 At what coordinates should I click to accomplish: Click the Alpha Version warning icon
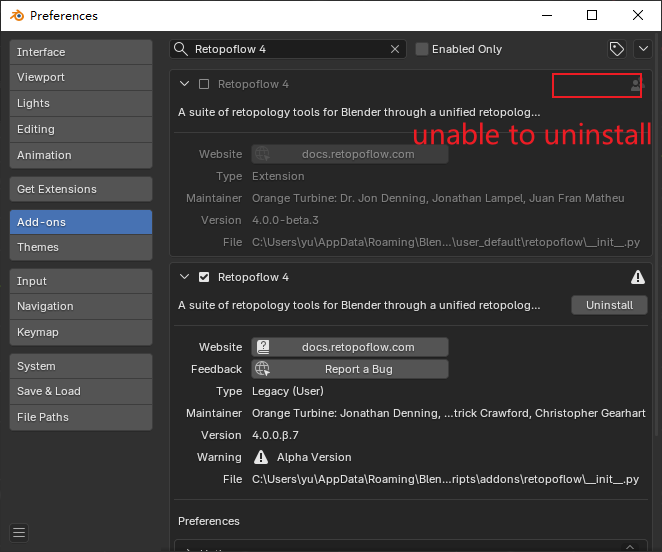tap(261, 457)
